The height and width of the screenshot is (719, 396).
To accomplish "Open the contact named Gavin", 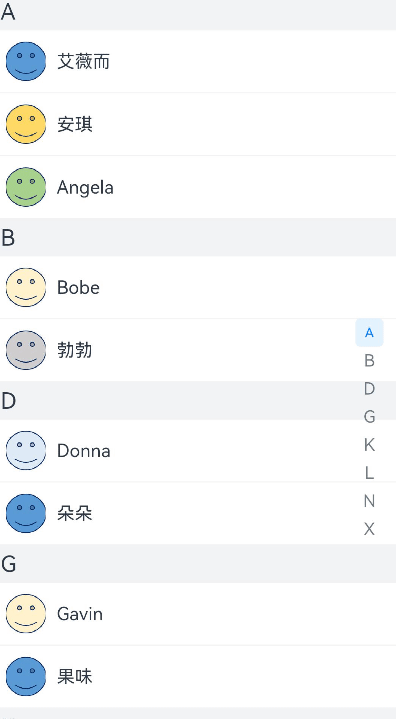I will 198,614.
